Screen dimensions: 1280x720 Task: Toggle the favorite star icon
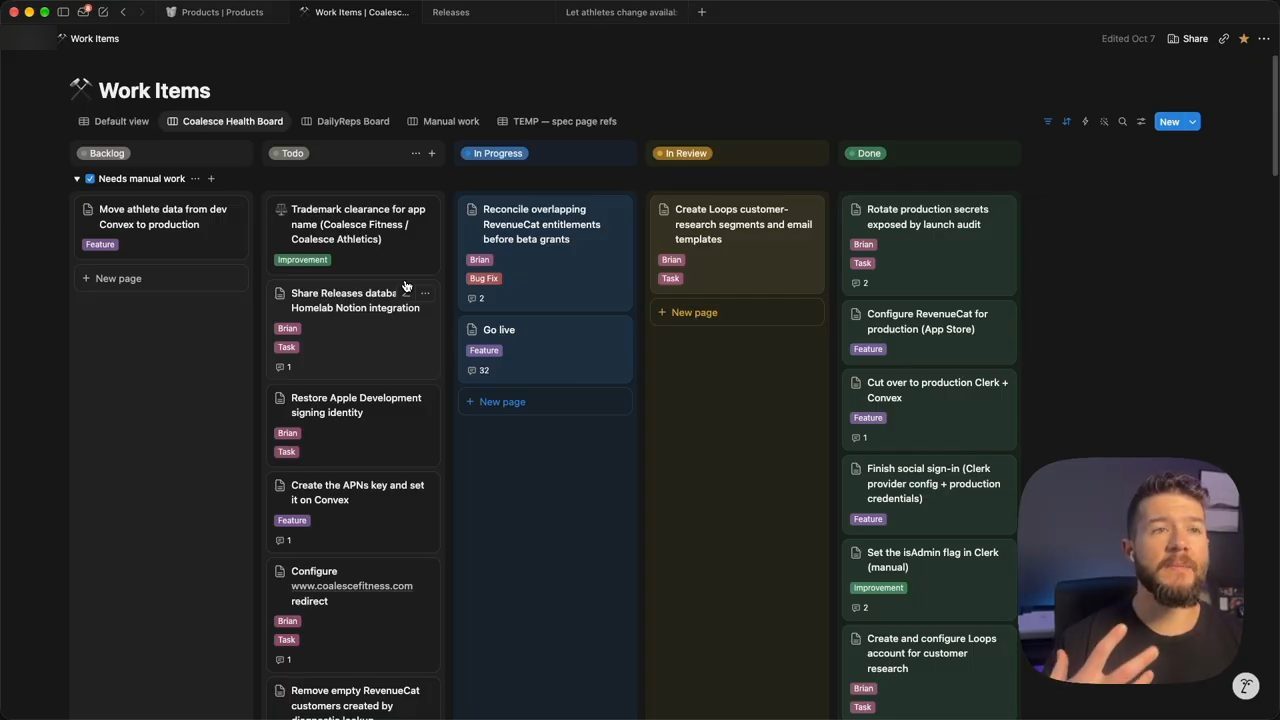coord(1244,39)
